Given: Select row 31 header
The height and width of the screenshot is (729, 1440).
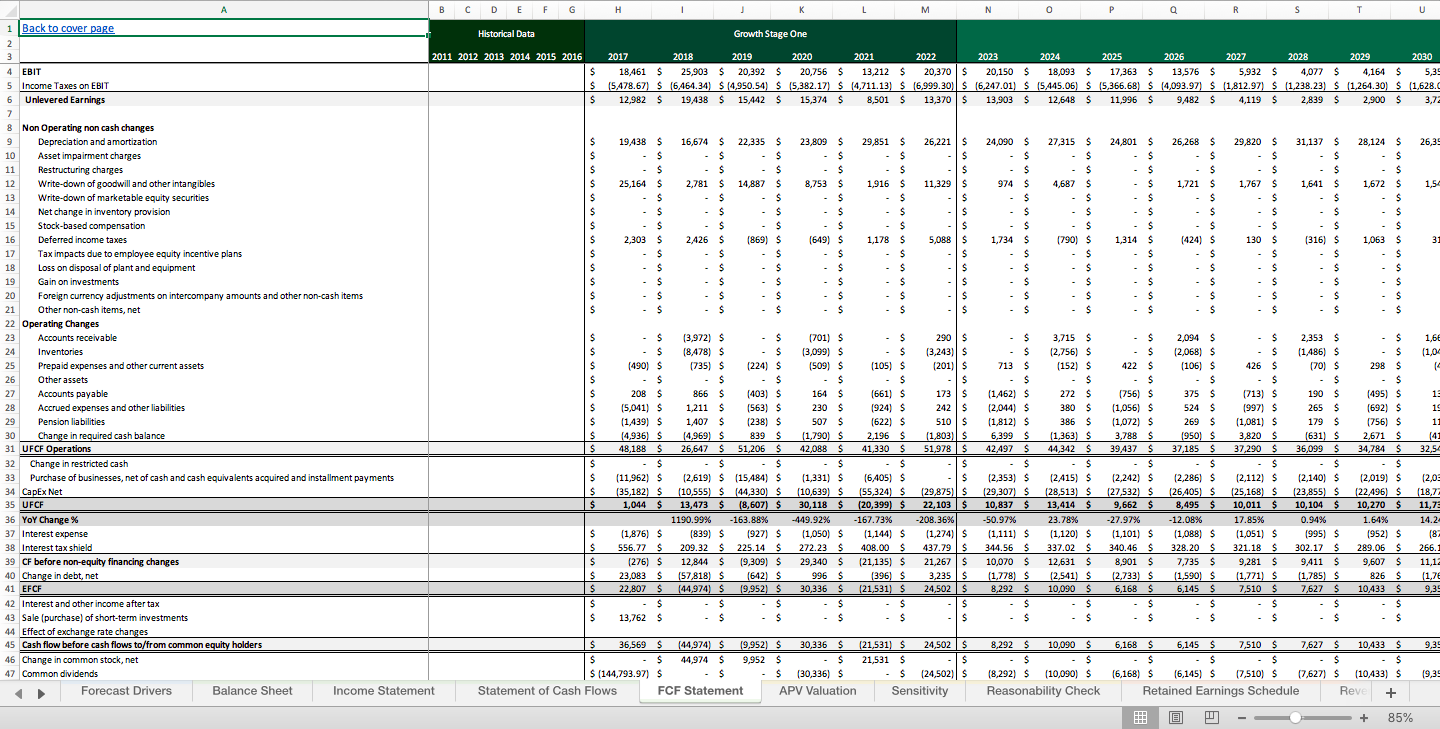Looking at the screenshot, I should tap(9, 449).
